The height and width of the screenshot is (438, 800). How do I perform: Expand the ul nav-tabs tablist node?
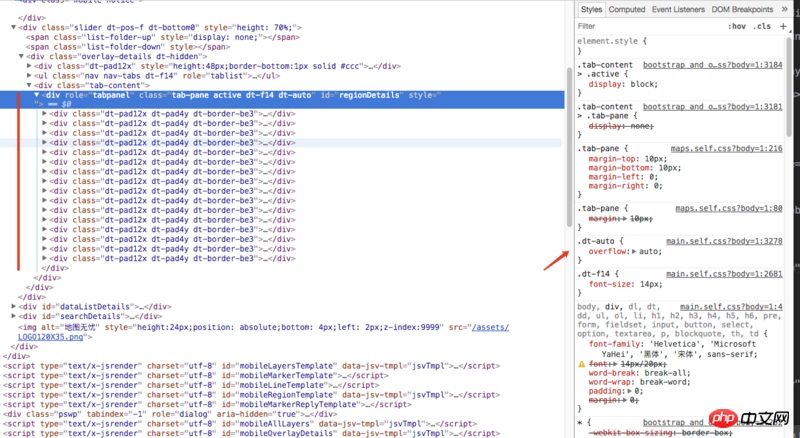[29, 76]
